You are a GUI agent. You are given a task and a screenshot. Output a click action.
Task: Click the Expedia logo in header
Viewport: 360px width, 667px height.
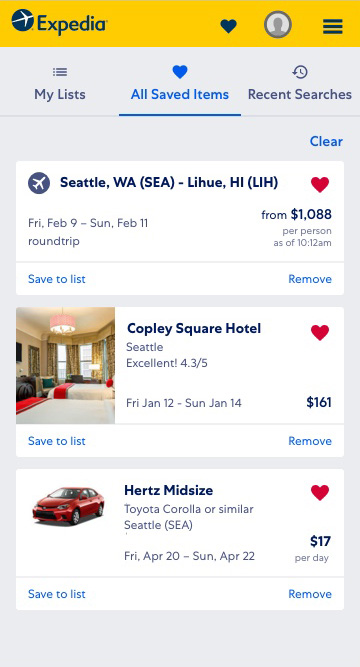(x=59, y=22)
